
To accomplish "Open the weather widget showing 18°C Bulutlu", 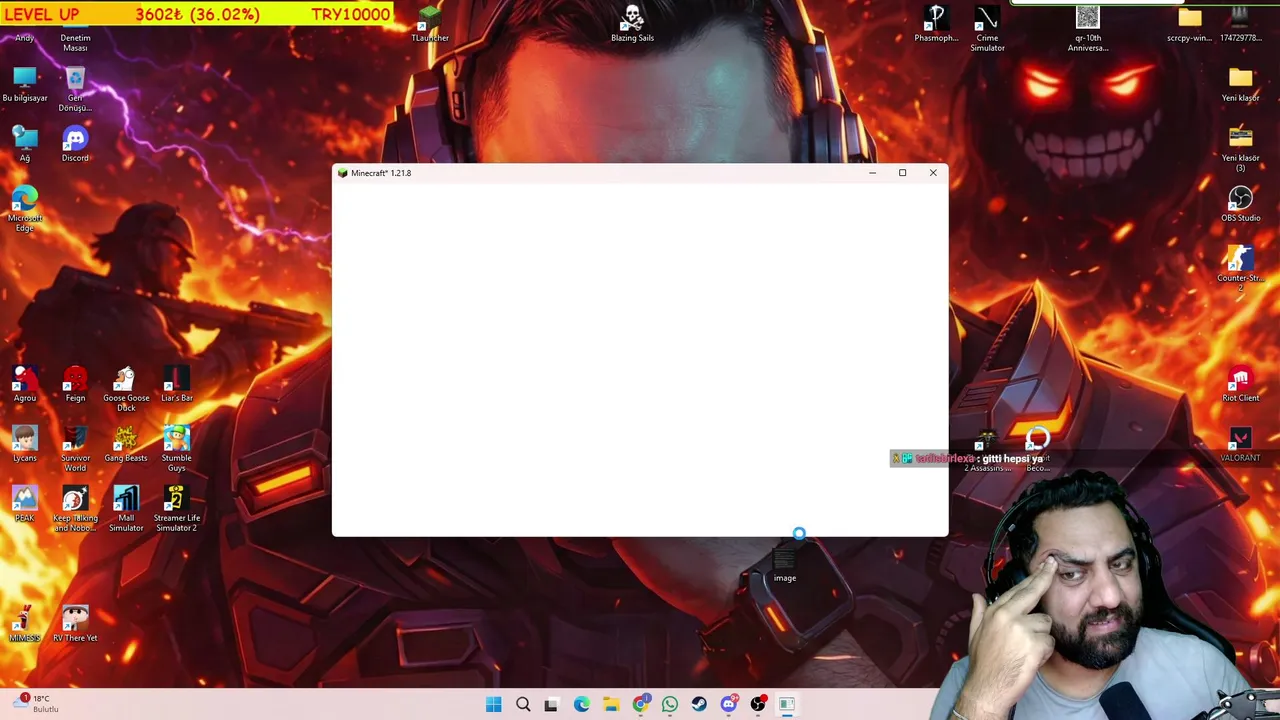I will pos(36,704).
